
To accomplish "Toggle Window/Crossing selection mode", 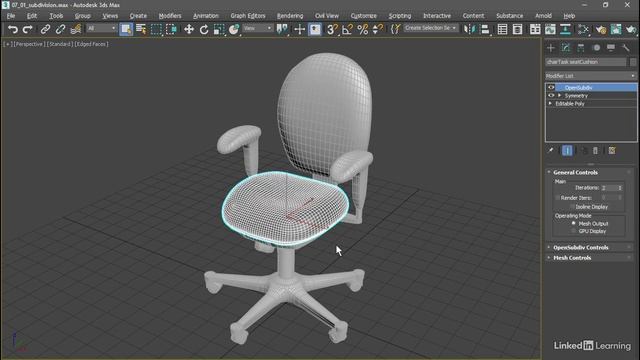I will click(171, 29).
